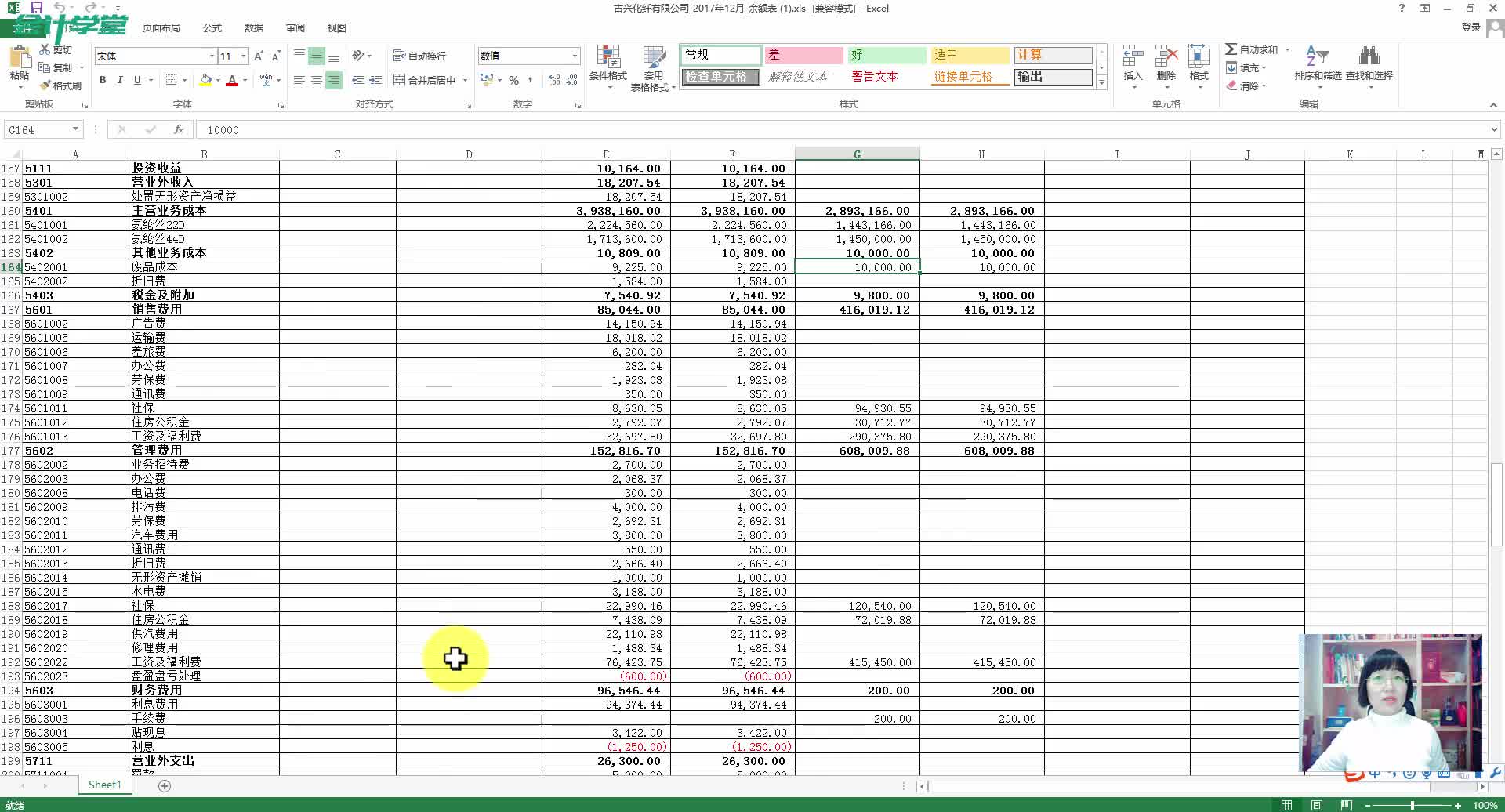Open the 审阅 ribbon tab

296,27
